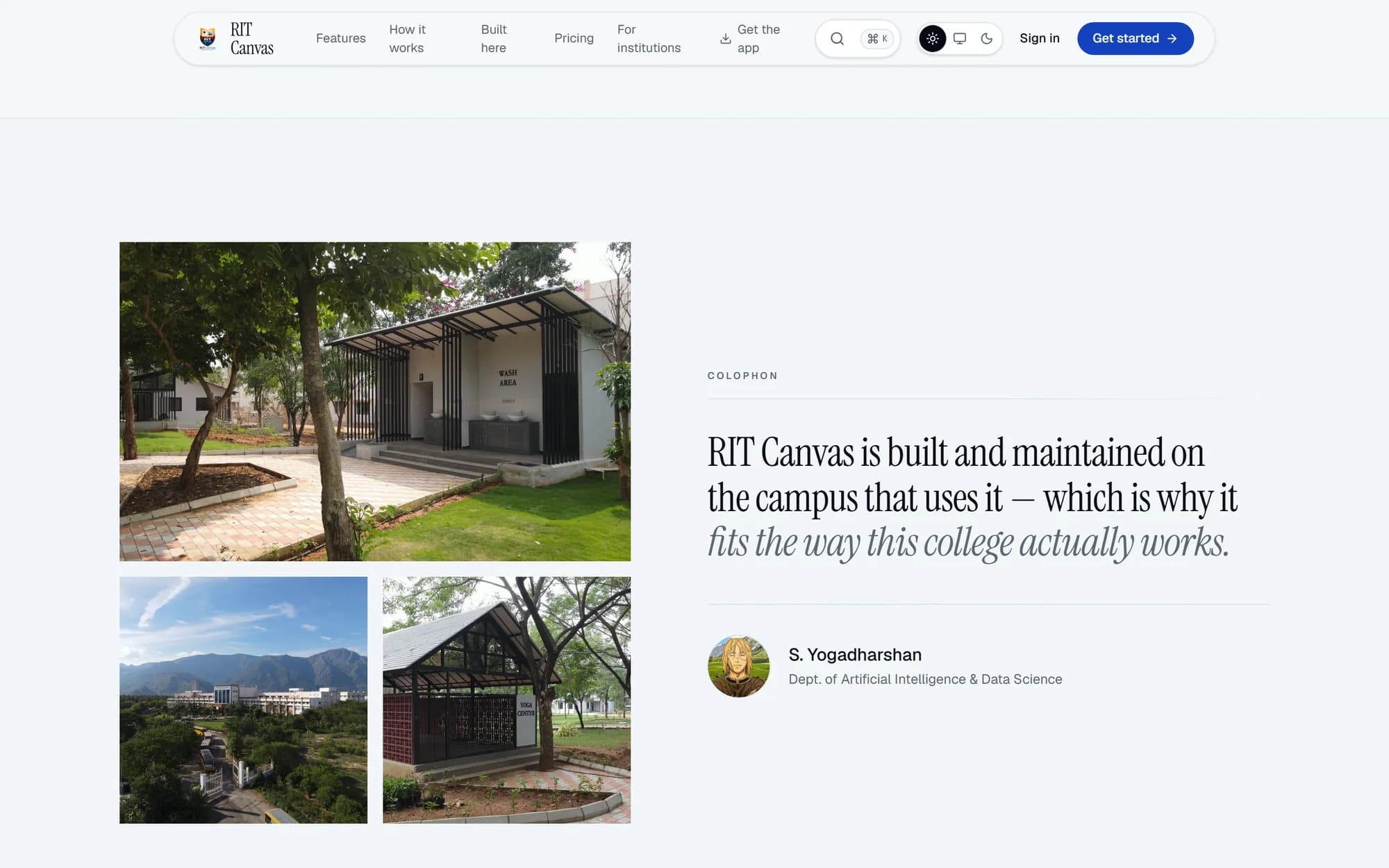The height and width of the screenshot is (868, 1389).
Task: Click the arrow icon in Get started
Action: (1172, 39)
